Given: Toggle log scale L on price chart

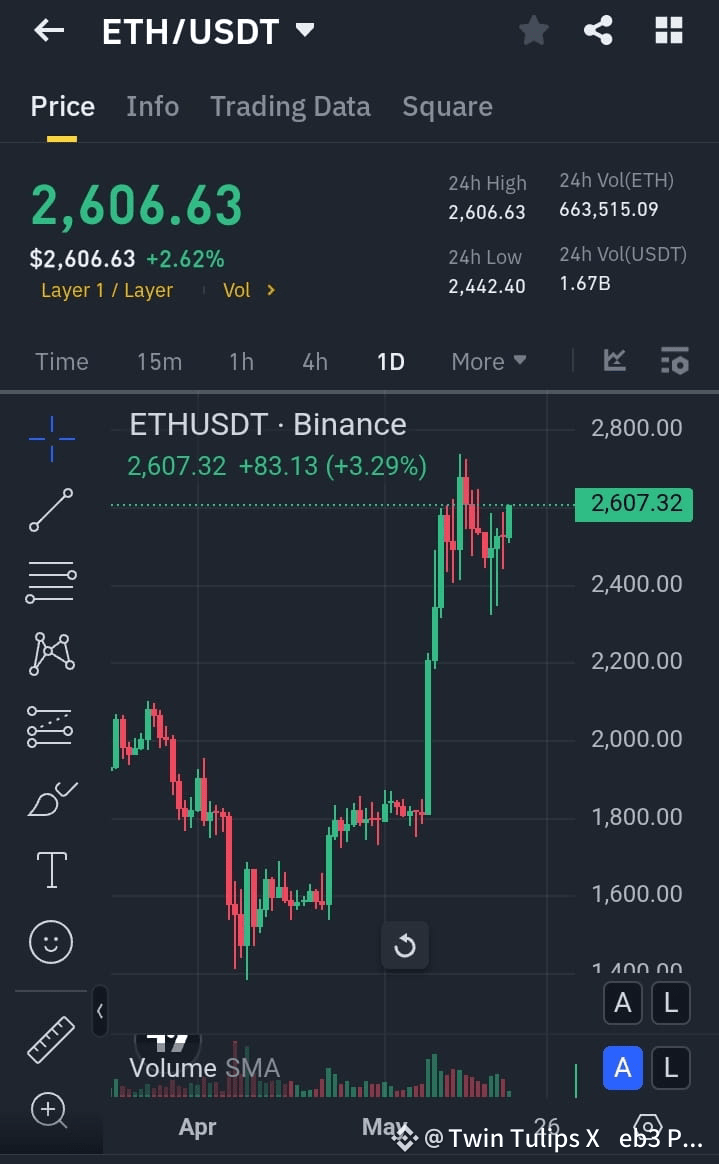Looking at the screenshot, I should [x=670, y=1003].
